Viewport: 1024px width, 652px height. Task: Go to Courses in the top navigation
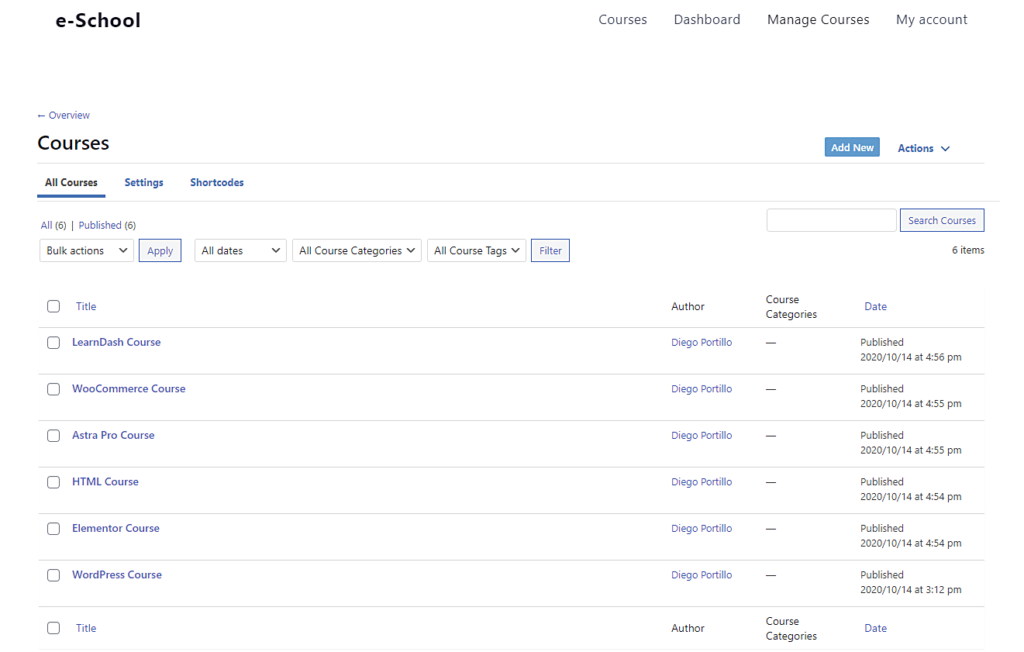[622, 20]
